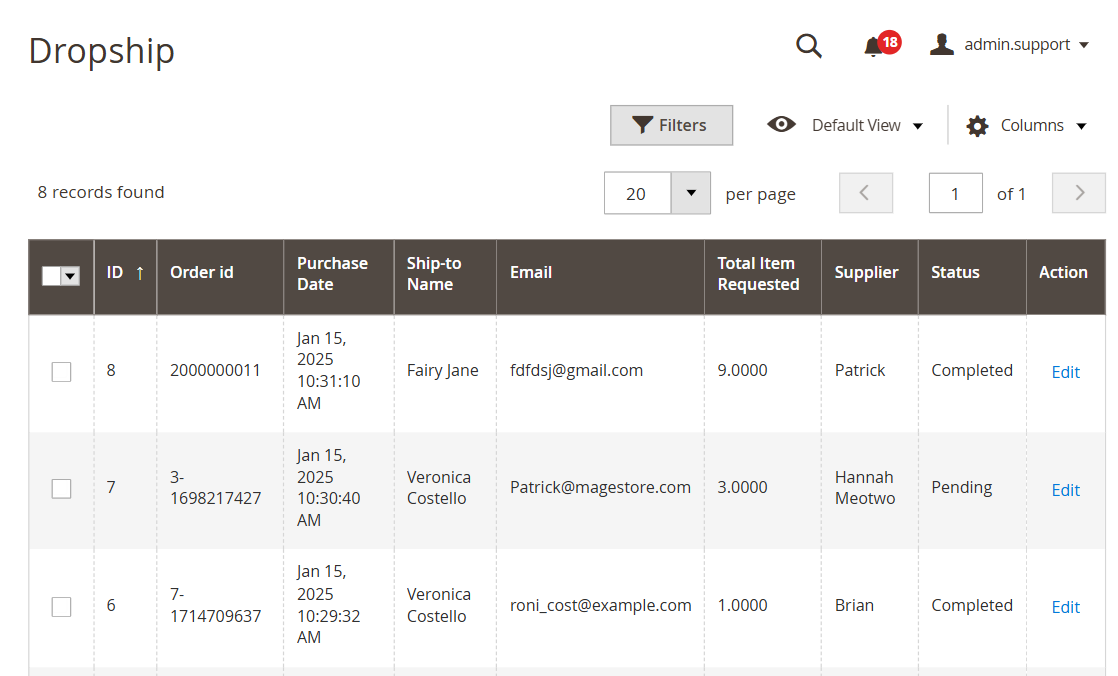
Task: Click the gear icon next to Columns
Action: tap(976, 125)
